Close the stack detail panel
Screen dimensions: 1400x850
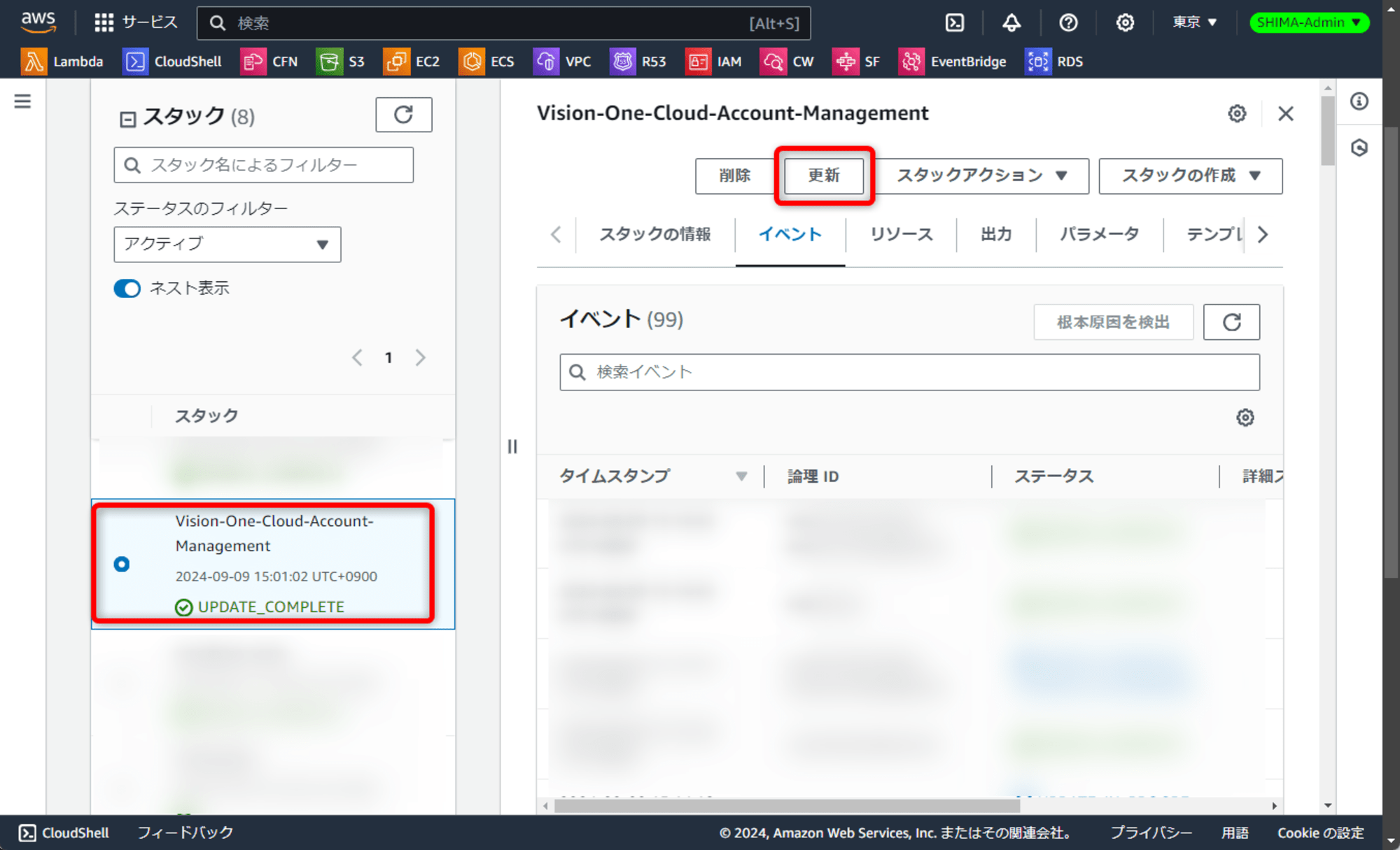click(1285, 113)
